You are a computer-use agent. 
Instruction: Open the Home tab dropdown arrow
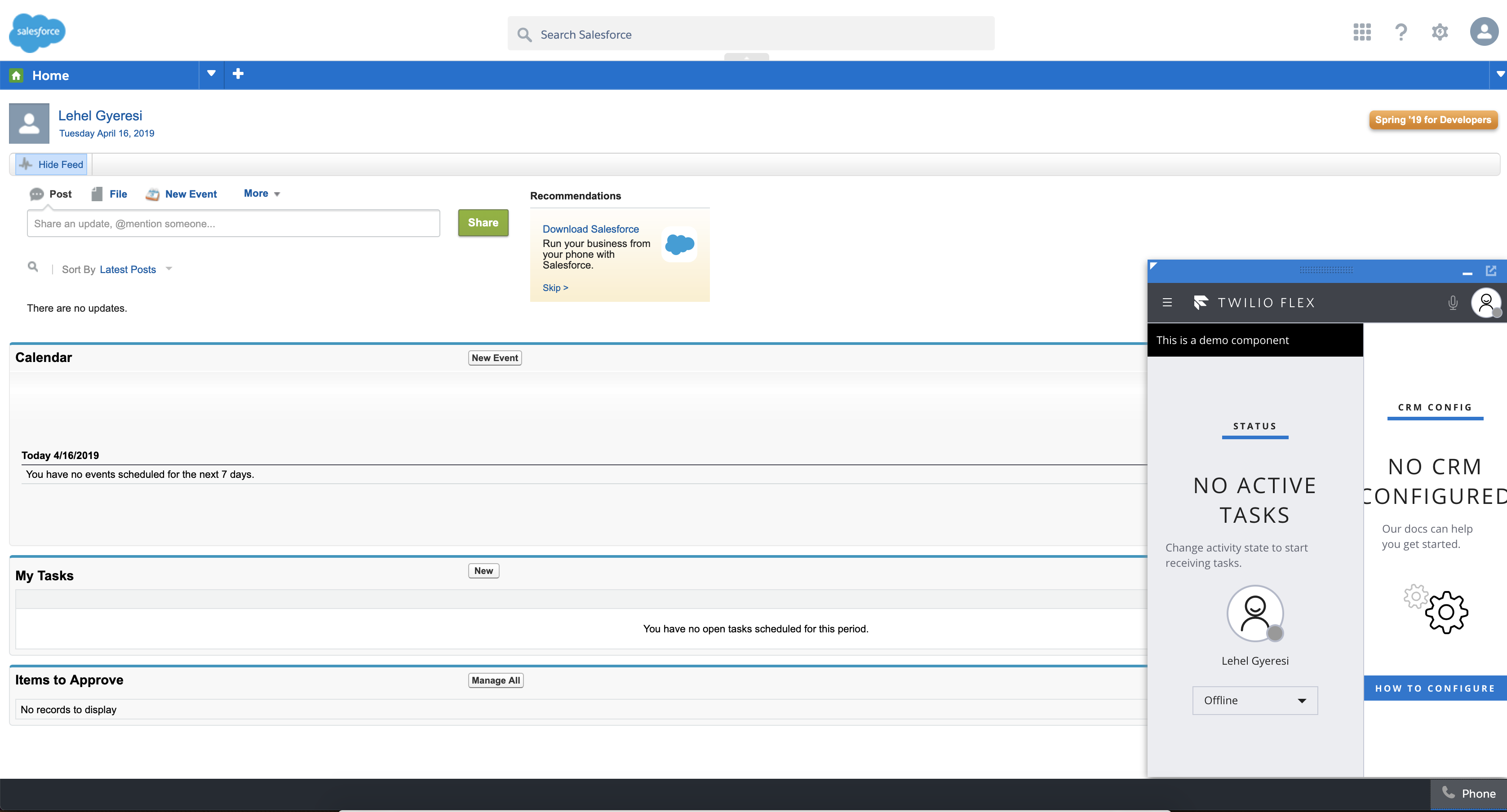211,74
